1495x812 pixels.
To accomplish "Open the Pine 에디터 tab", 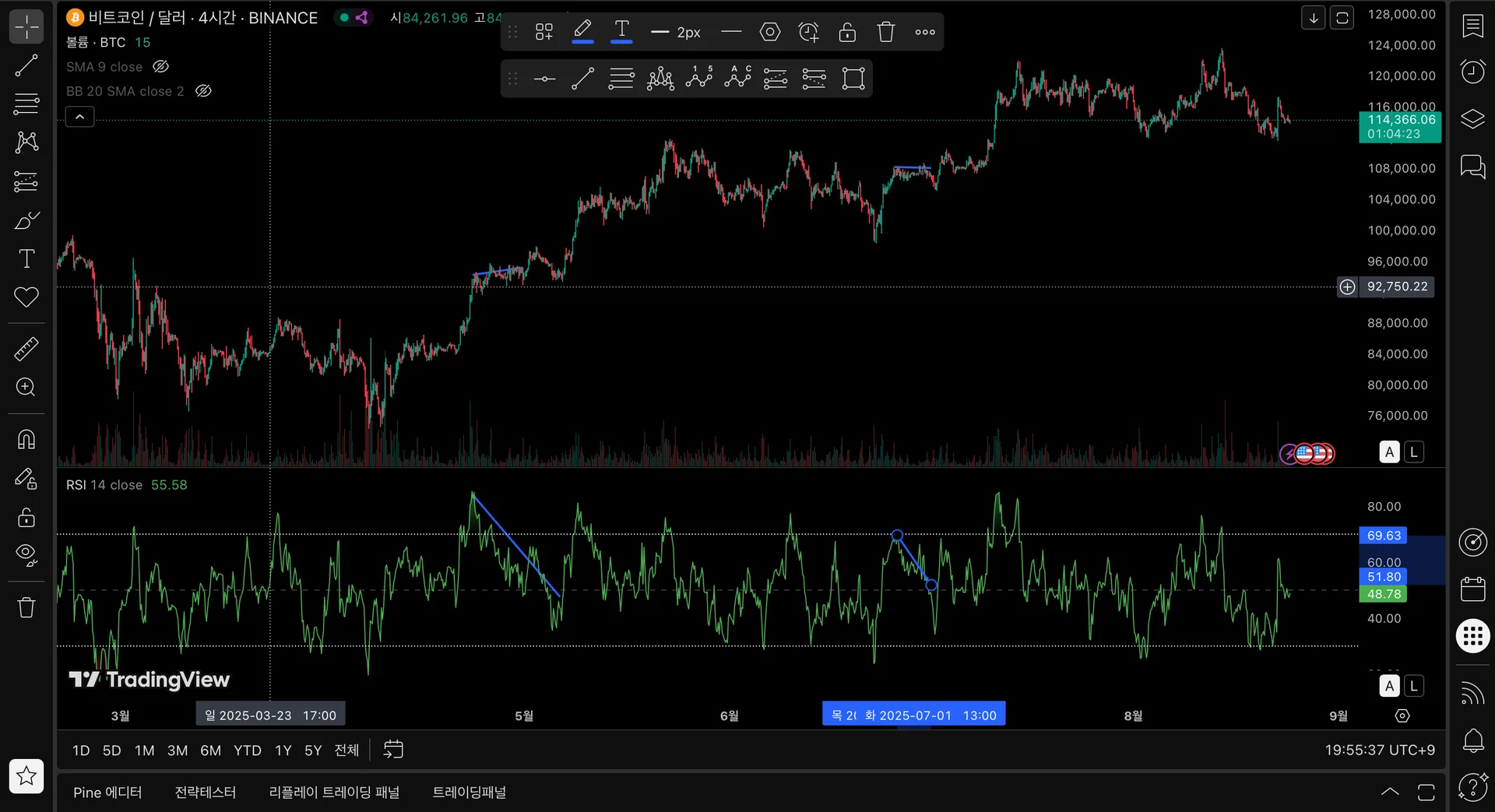I will [107, 792].
